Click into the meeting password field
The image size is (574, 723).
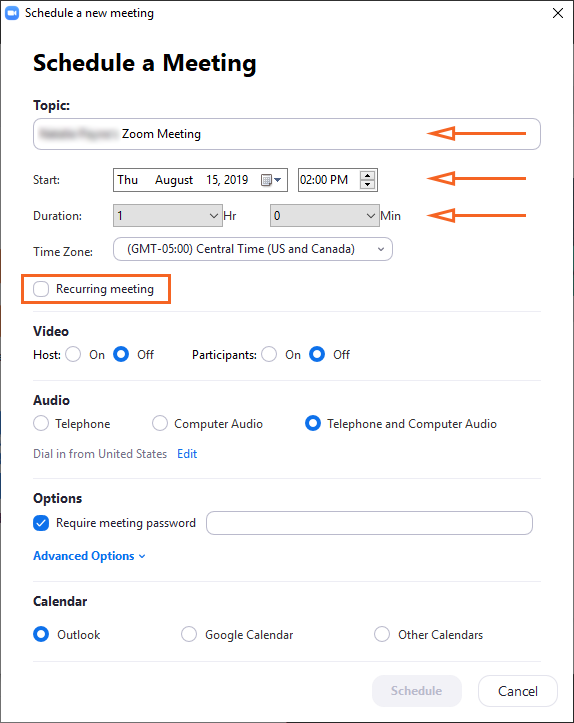[x=369, y=523]
